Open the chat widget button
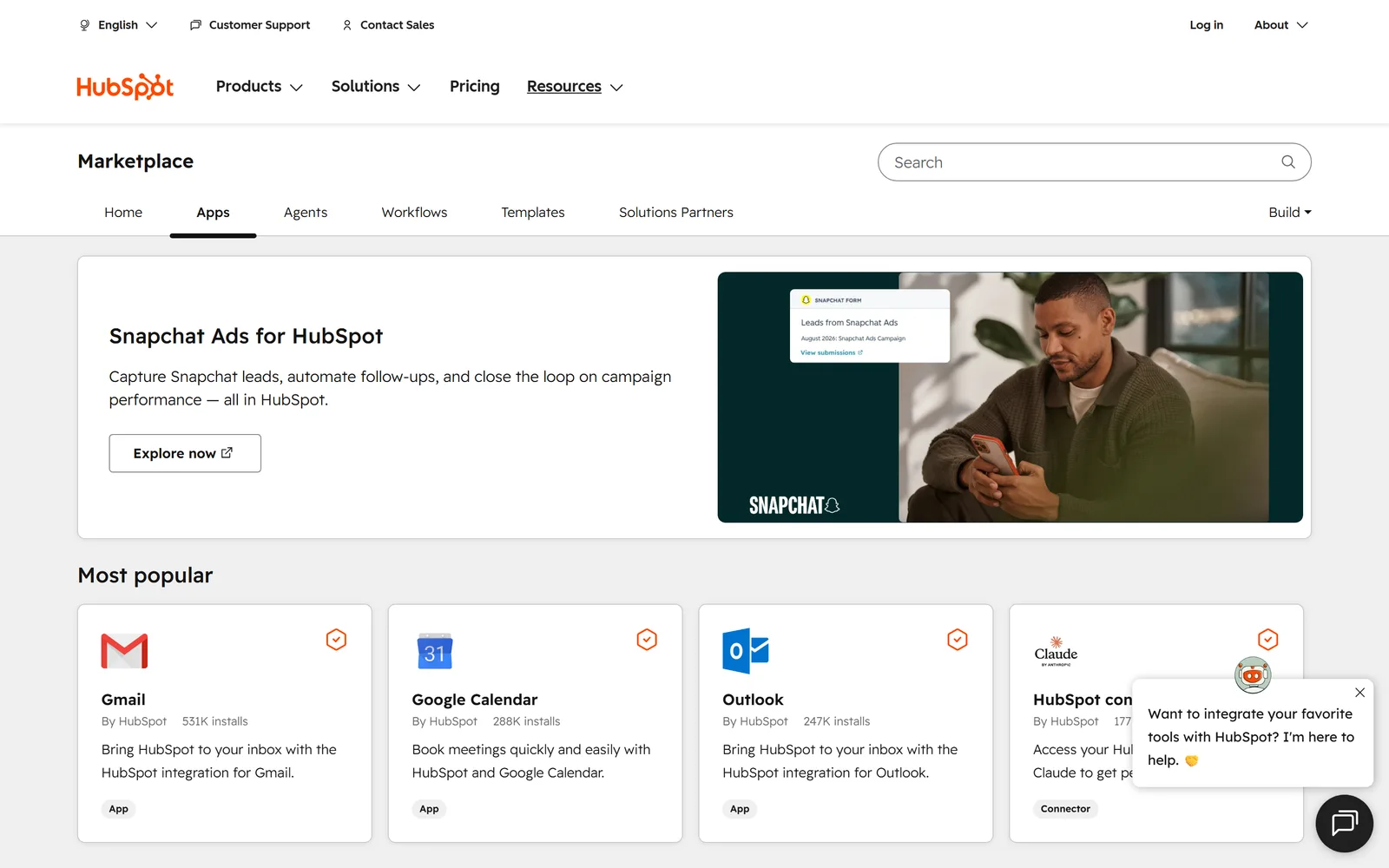The height and width of the screenshot is (868, 1389). tap(1344, 823)
